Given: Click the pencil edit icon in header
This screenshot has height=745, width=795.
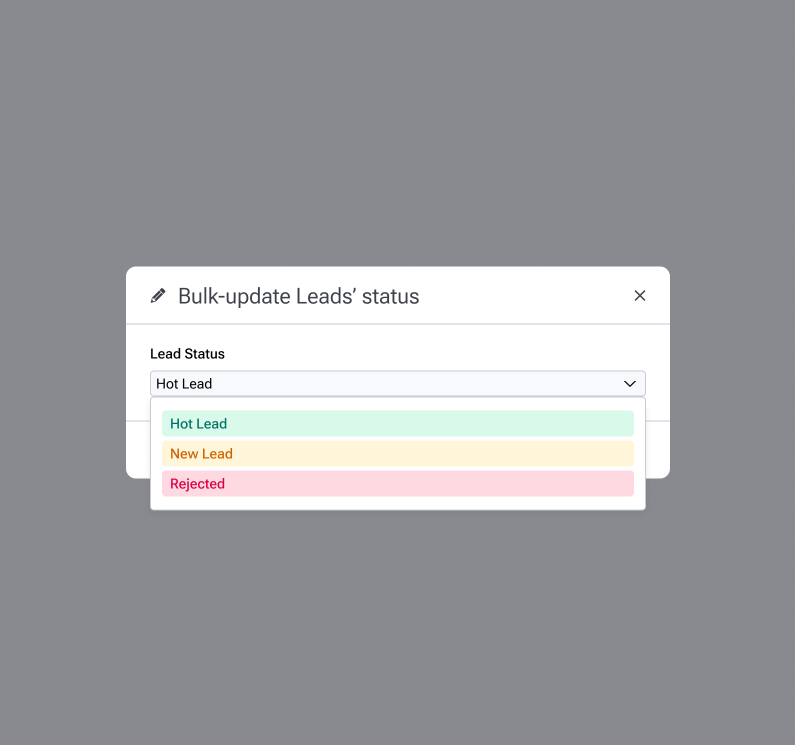Looking at the screenshot, I should coord(158,296).
